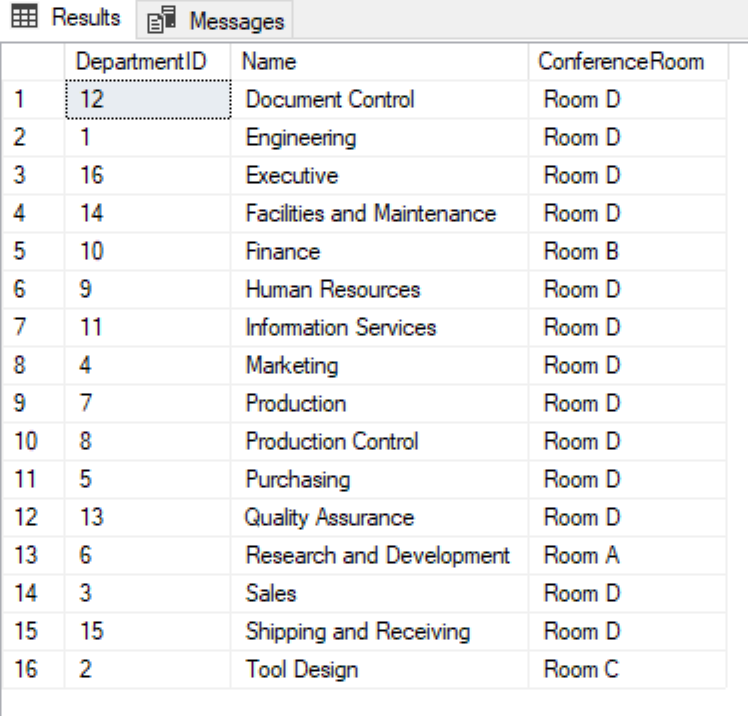
Task: Click the Facilities and Maintenance cell
Action: [x=379, y=213]
